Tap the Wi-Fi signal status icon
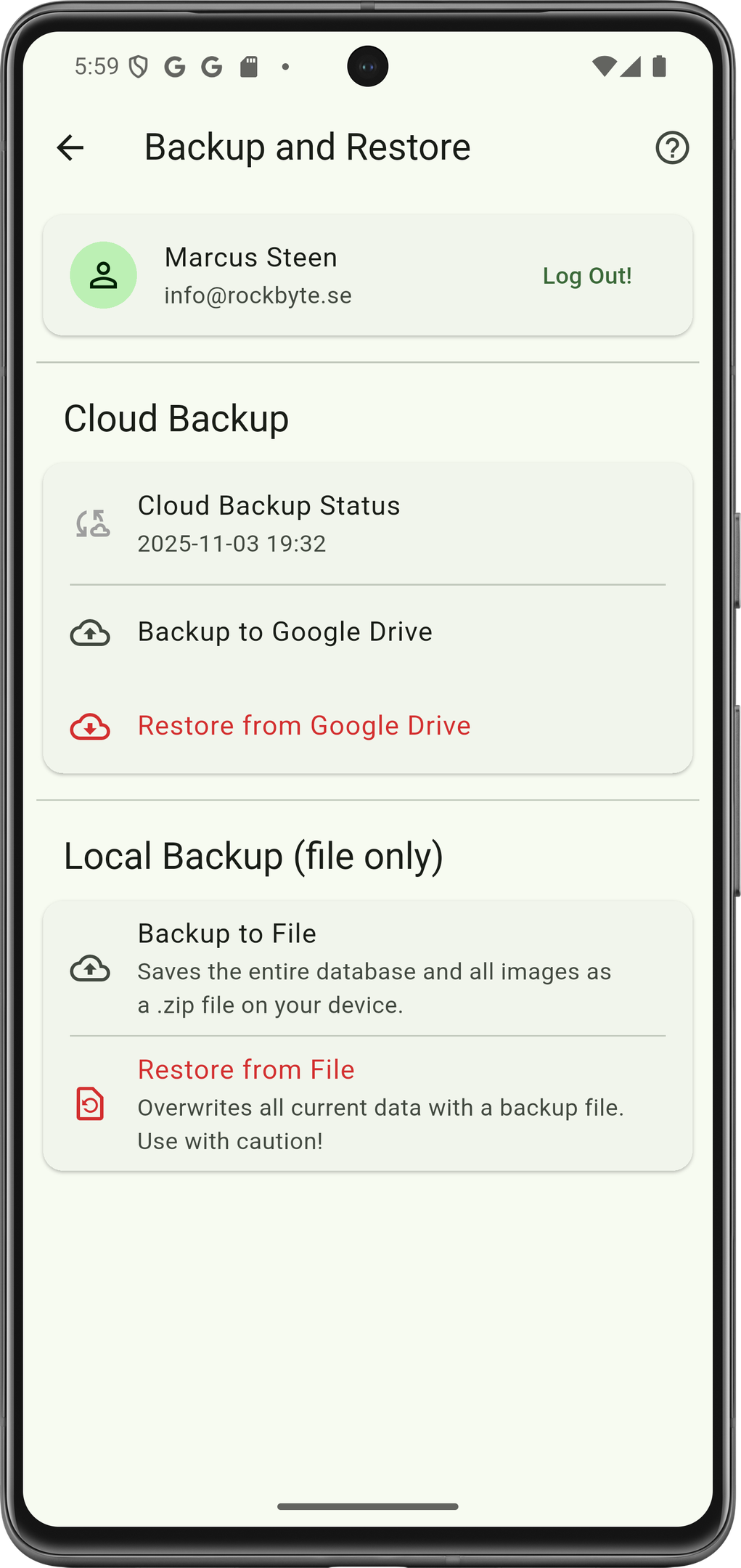This screenshot has width=741, height=1568. point(604,67)
